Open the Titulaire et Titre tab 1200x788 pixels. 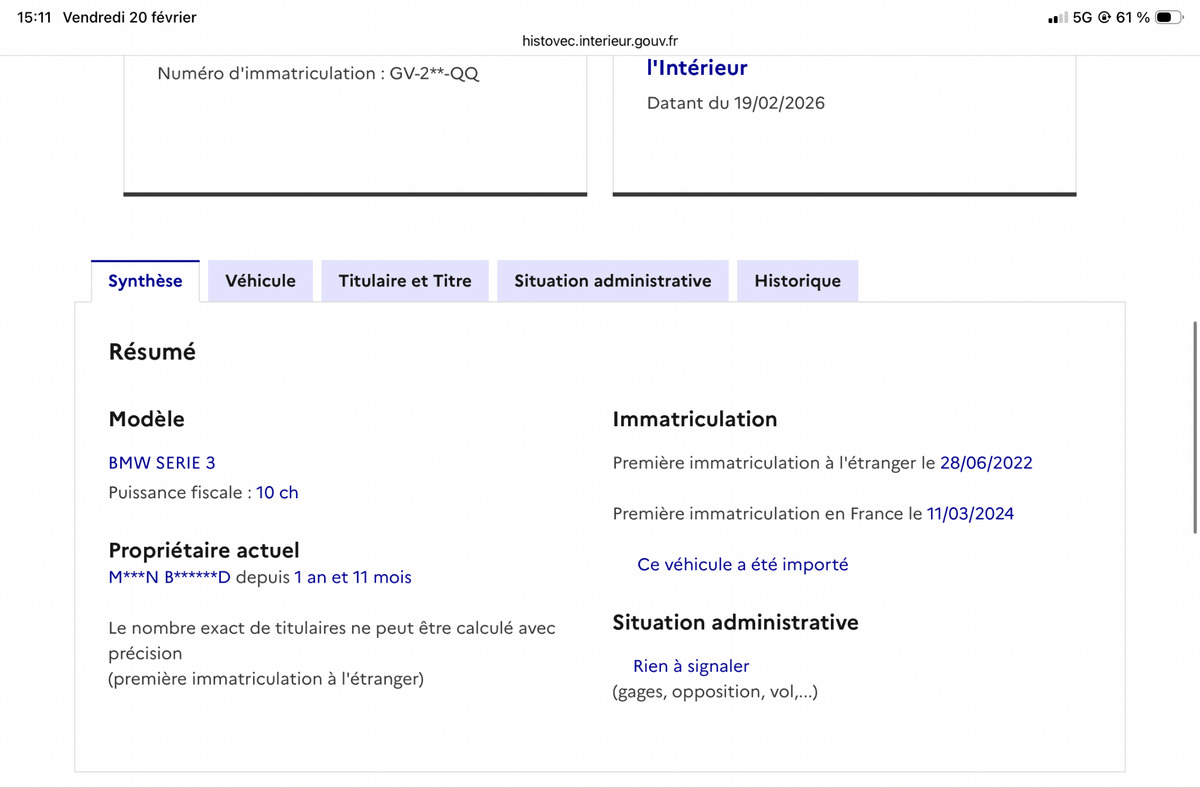(x=405, y=281)
